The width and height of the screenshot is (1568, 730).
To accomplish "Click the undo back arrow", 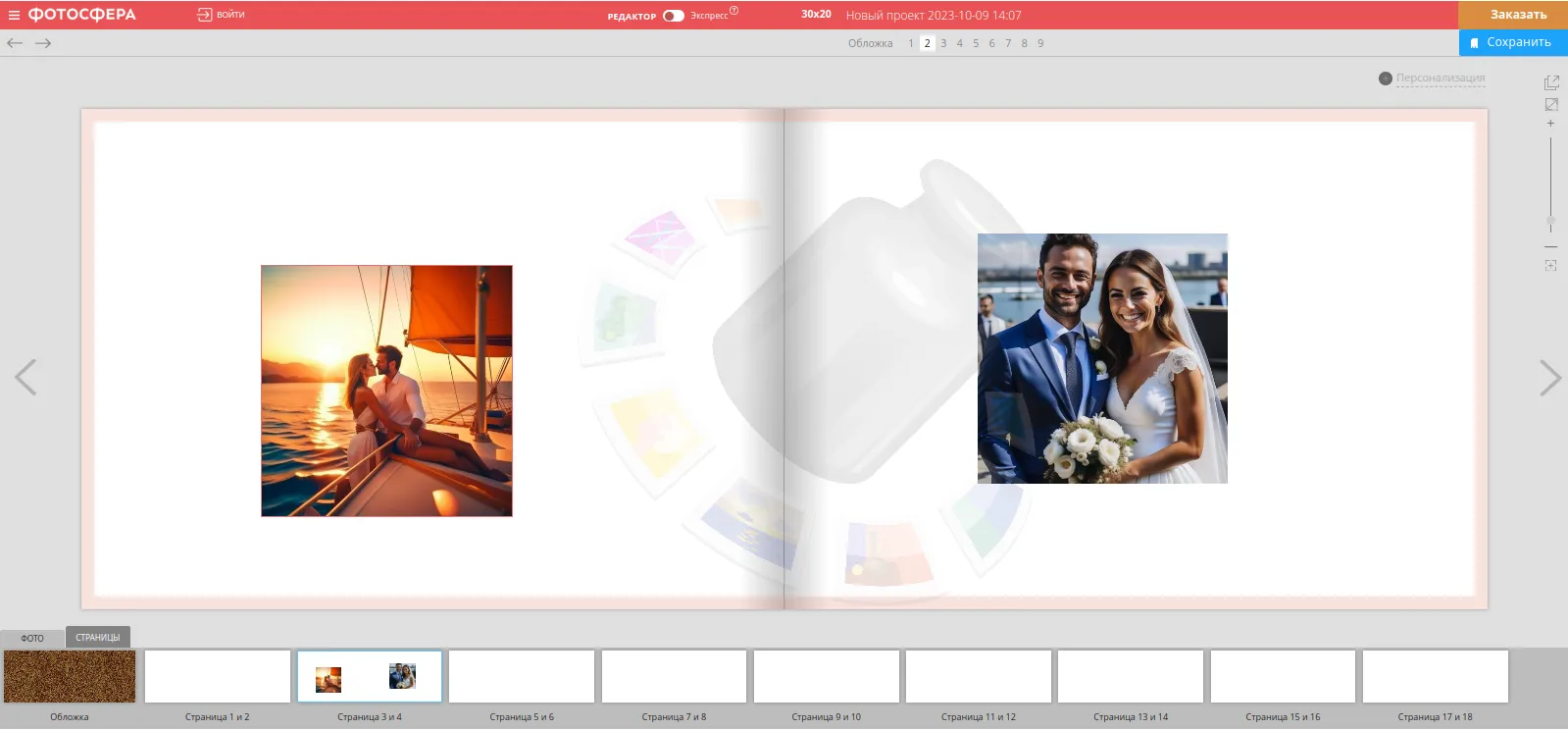I will point(15,43).
